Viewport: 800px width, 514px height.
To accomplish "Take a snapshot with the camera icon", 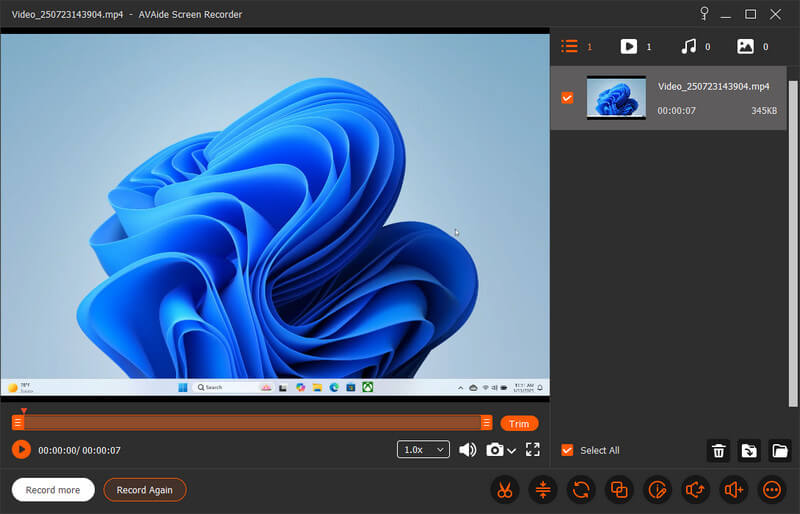I will 494,450.
